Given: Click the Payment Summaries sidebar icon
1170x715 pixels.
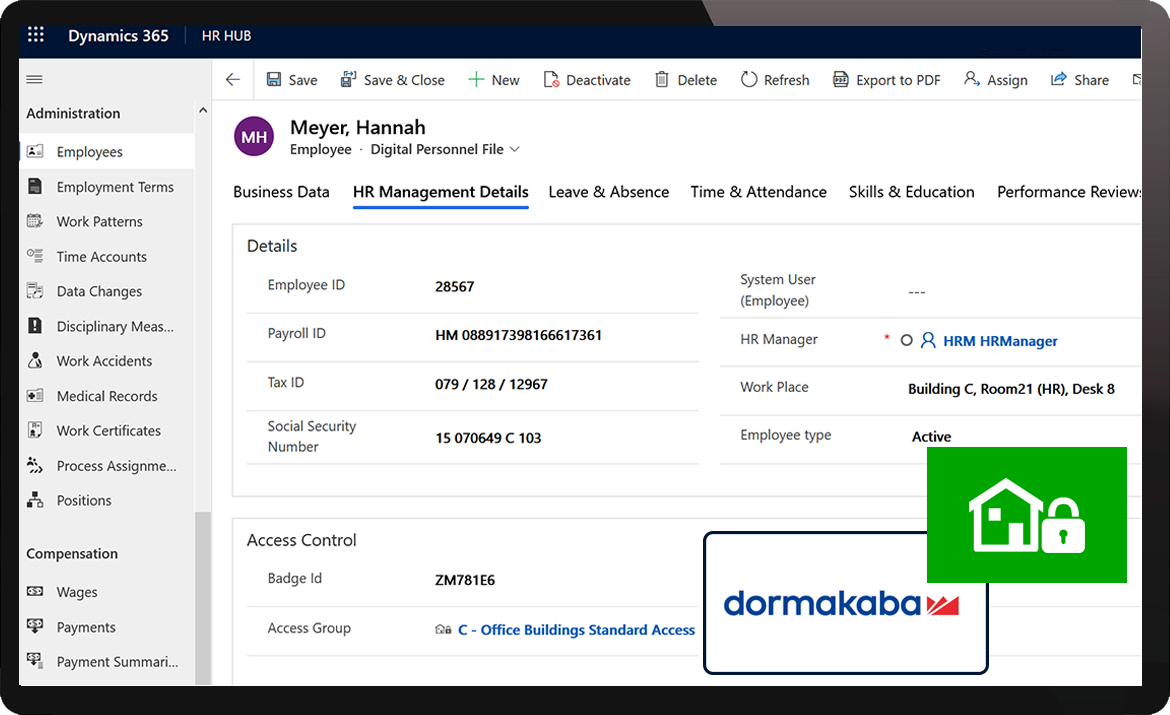Looking at the screenshot, I should tap(35, 661).
